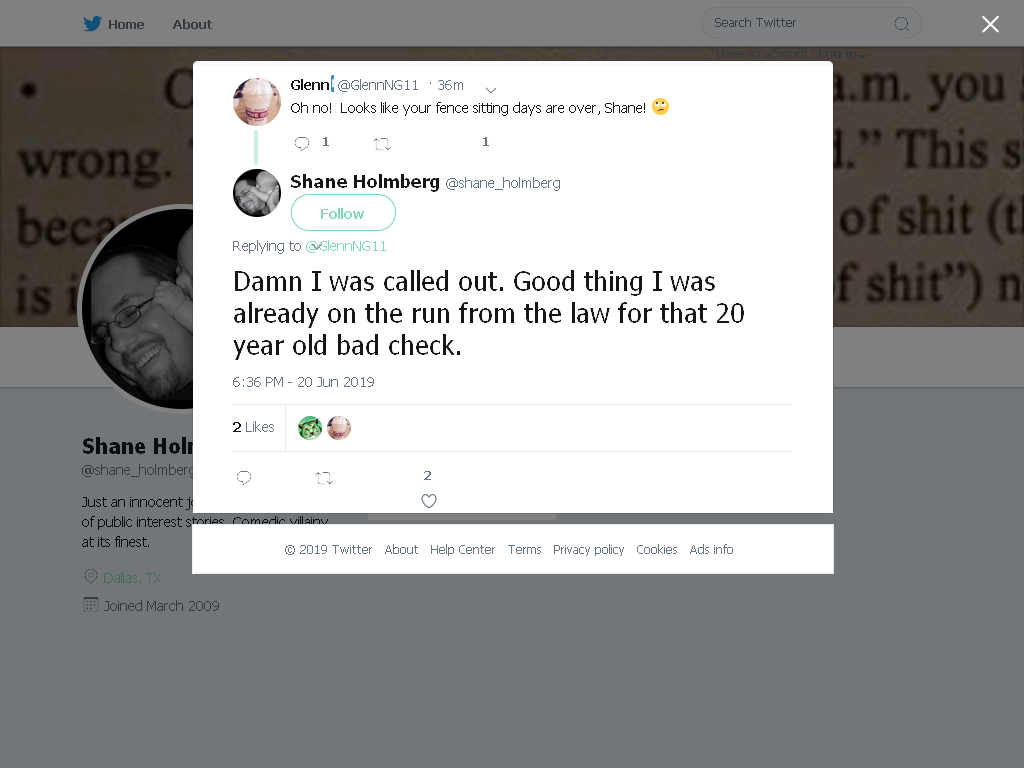Retweet Shane Holmberg's tweet

(325, 478)
